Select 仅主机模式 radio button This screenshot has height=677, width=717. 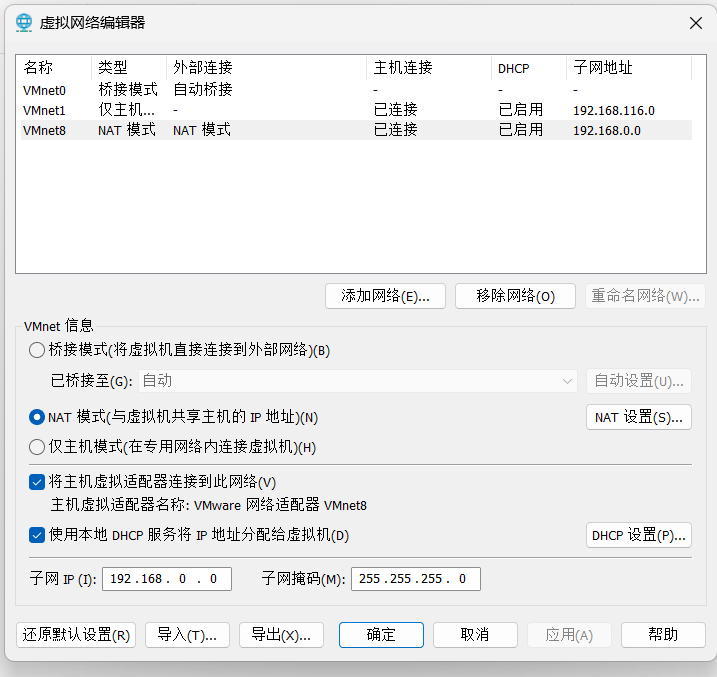click(x=37, y=447)
